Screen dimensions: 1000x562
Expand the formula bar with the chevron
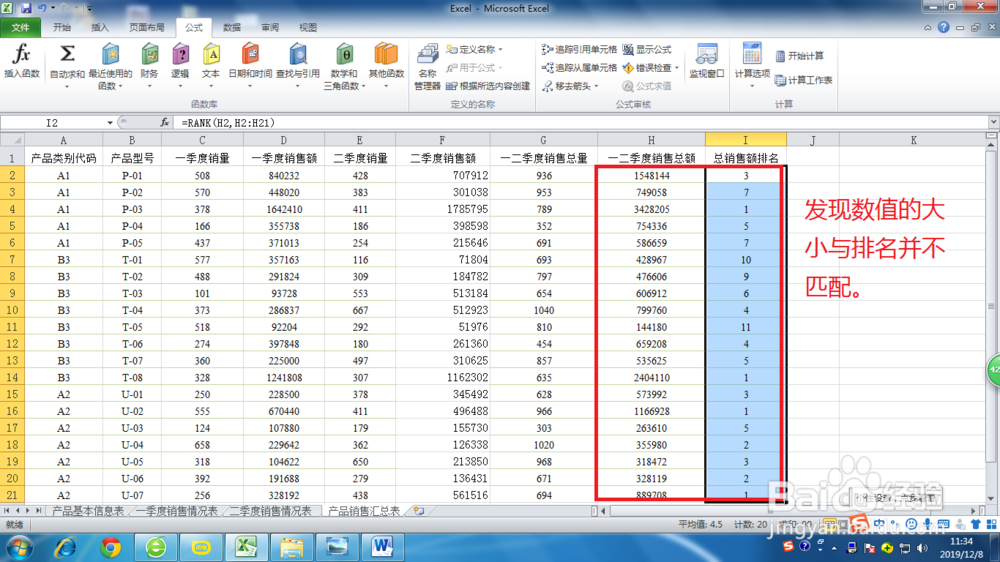(993, 122)
